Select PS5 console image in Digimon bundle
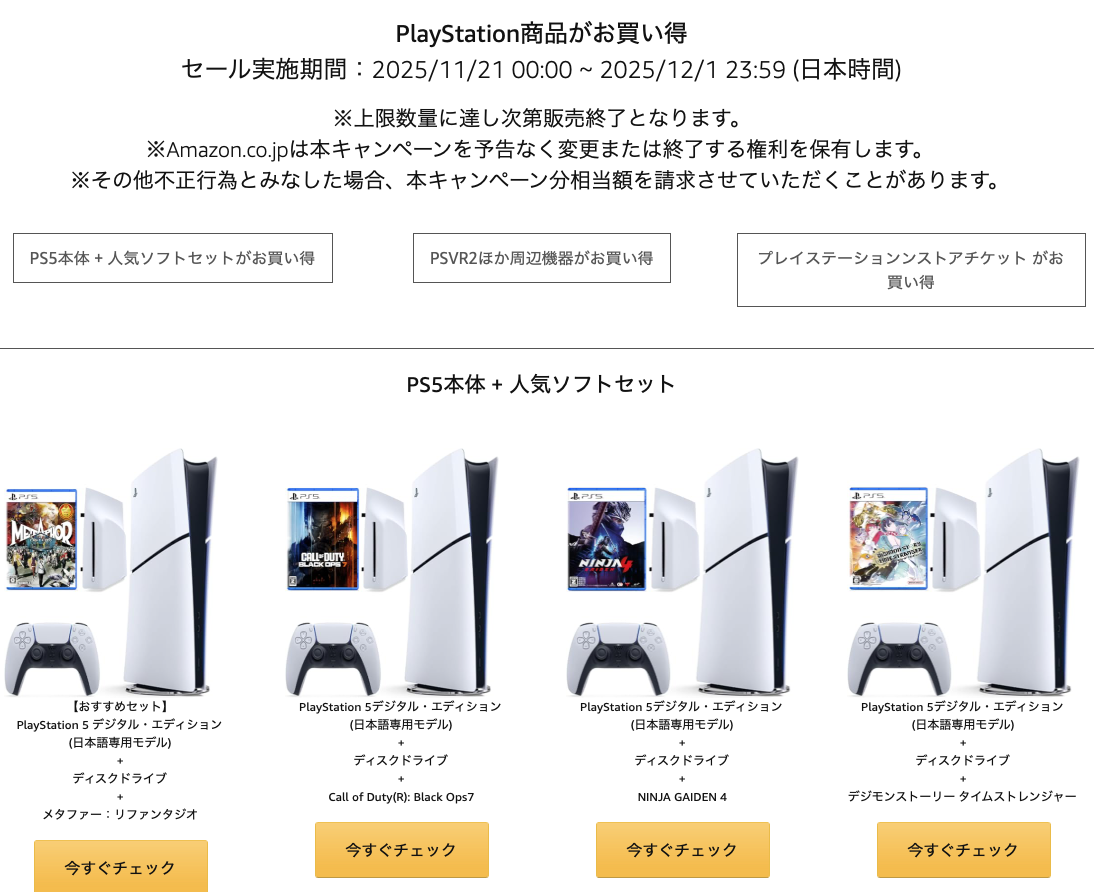 pyautogui.click(x=1028, y=572)
